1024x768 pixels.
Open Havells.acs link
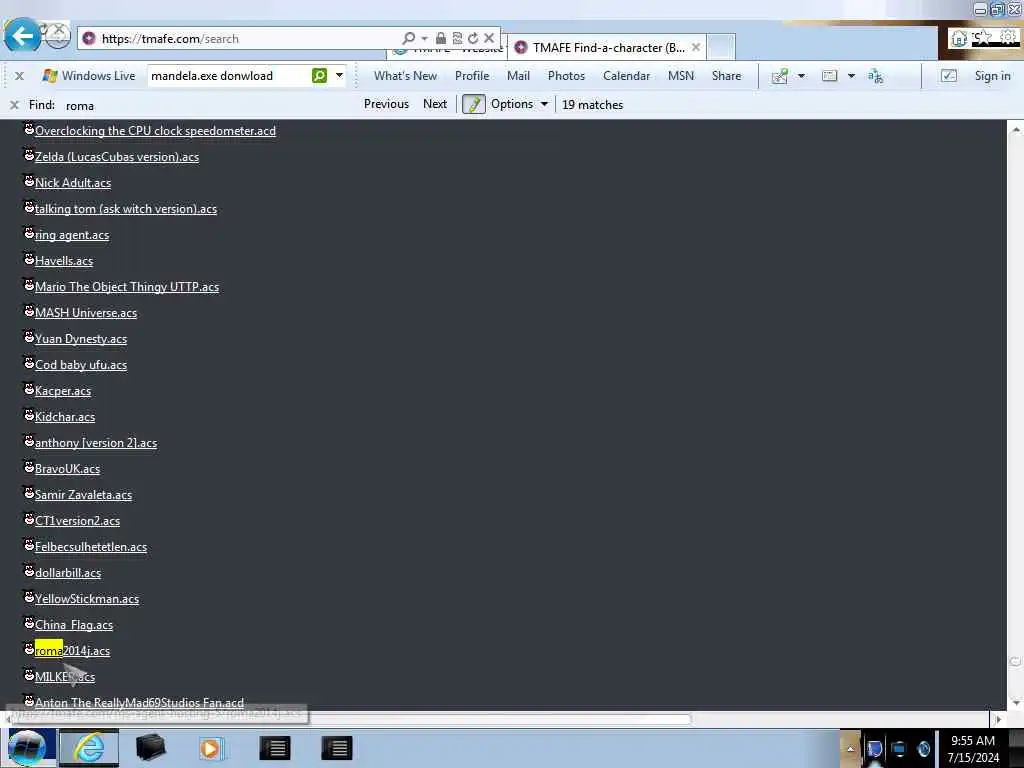(x=64, y=261)
